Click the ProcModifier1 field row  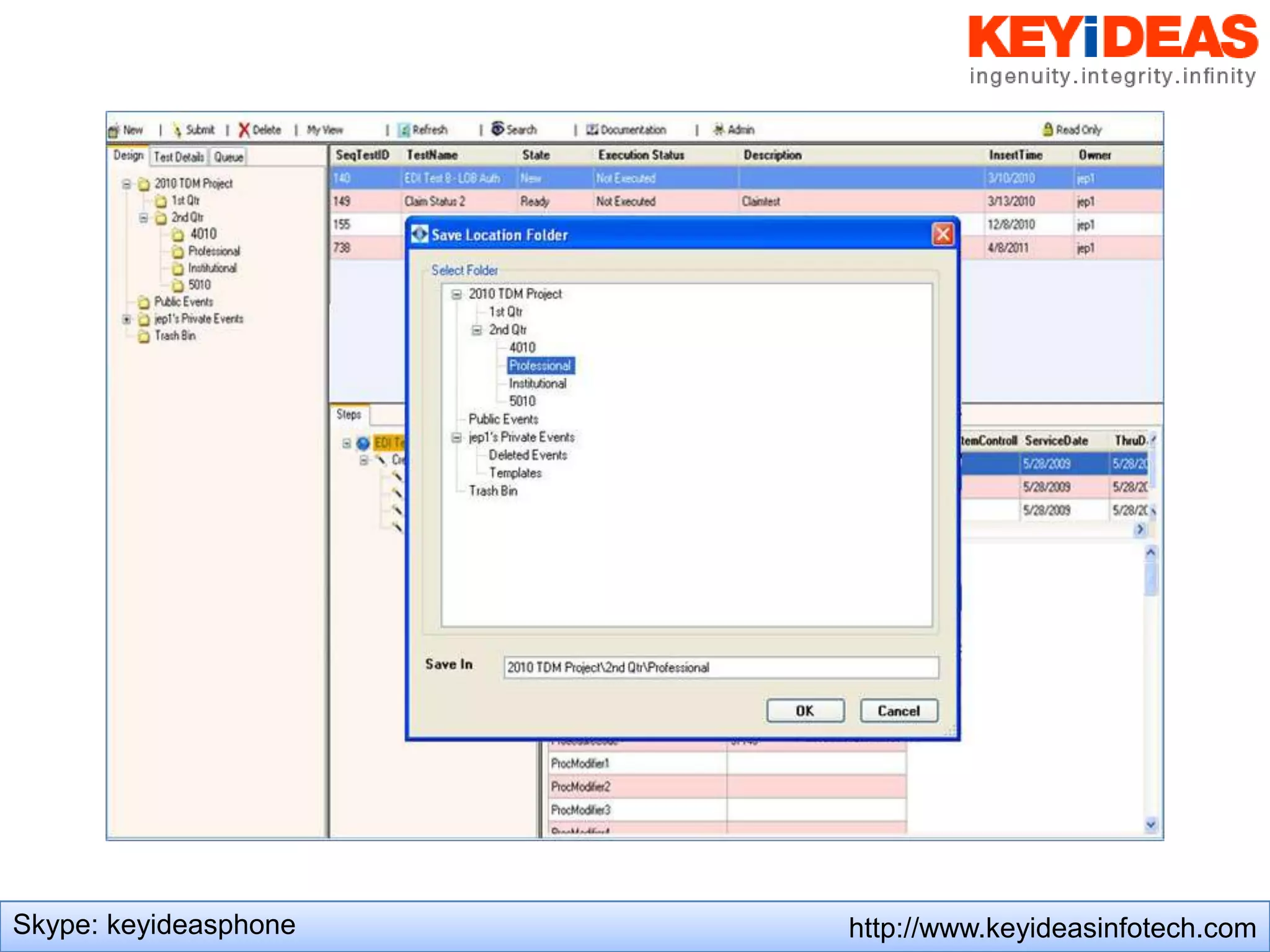(727, 764)
